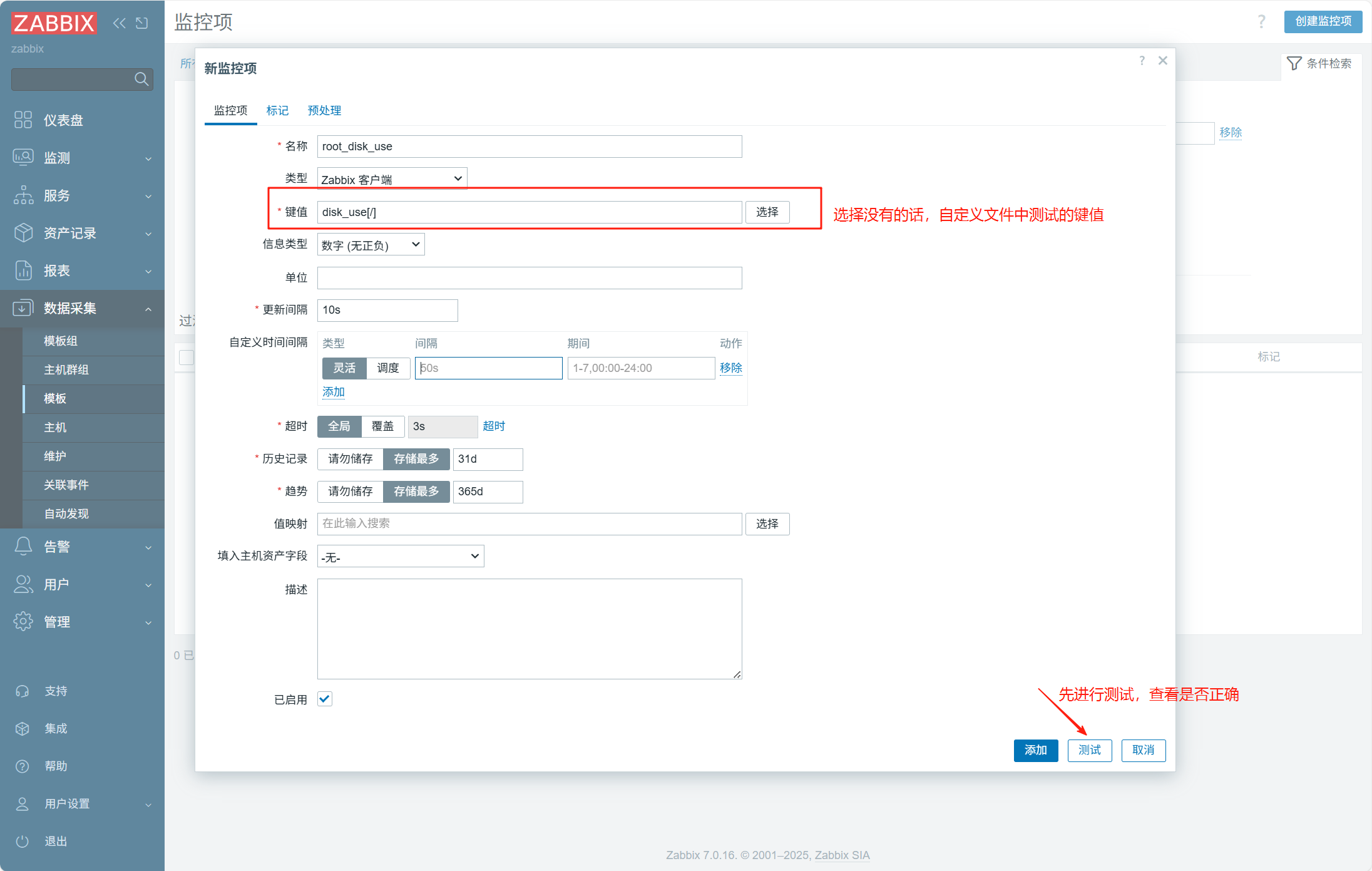
Task: Click page help icon beside 创建监控项
Action: point(1262,21)
